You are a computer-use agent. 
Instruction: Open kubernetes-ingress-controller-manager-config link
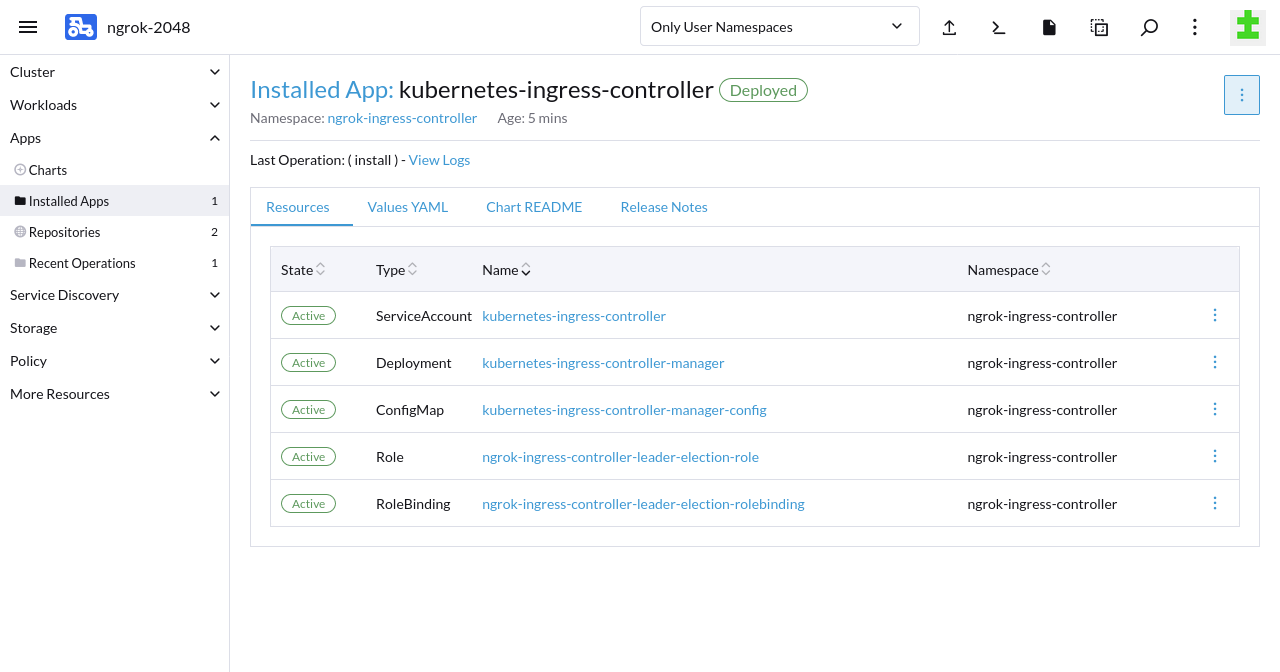tap(624, 410)
